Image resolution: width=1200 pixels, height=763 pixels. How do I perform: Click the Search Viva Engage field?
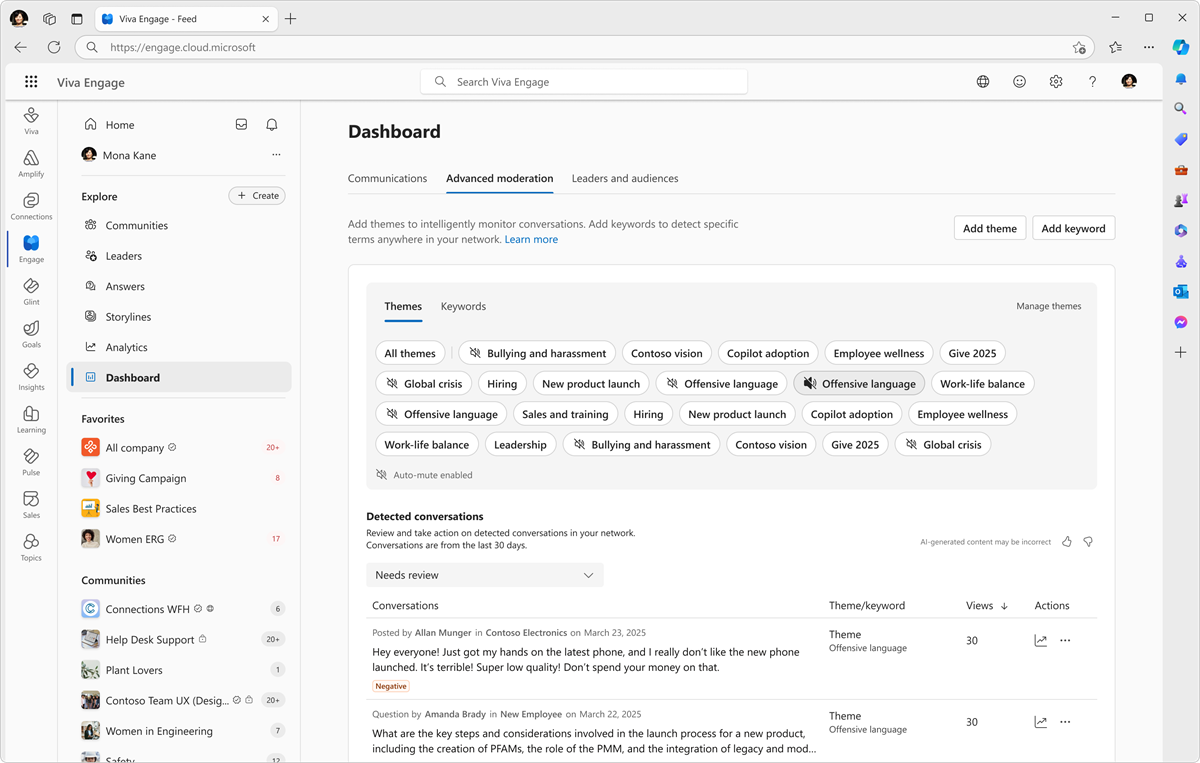click(x=585, y=82)
